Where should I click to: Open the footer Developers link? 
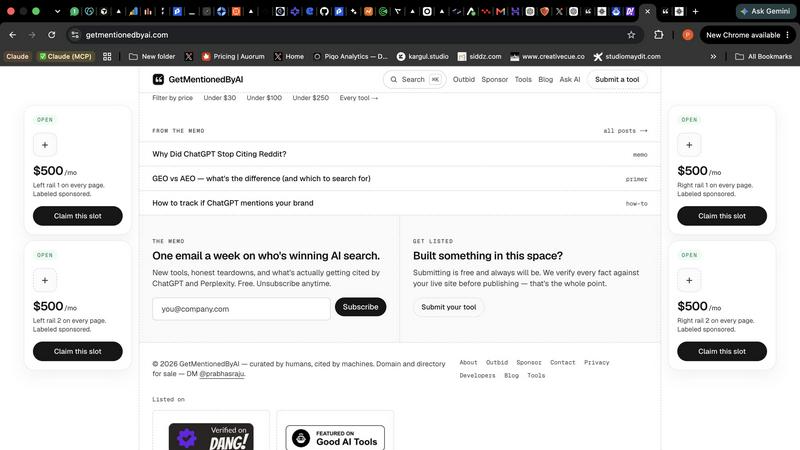pyautogui.click(x=477, y=375)
